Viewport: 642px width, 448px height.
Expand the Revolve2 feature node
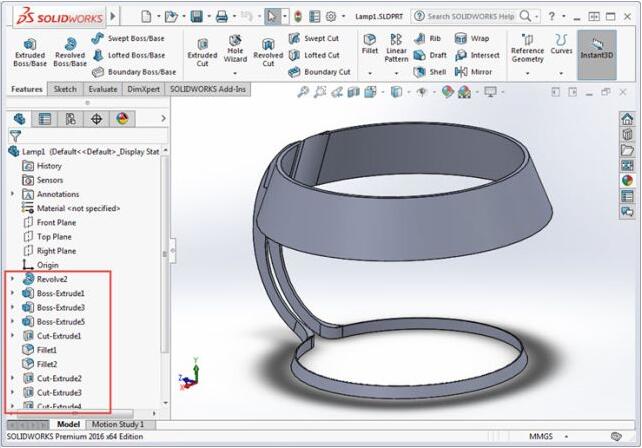12,279
